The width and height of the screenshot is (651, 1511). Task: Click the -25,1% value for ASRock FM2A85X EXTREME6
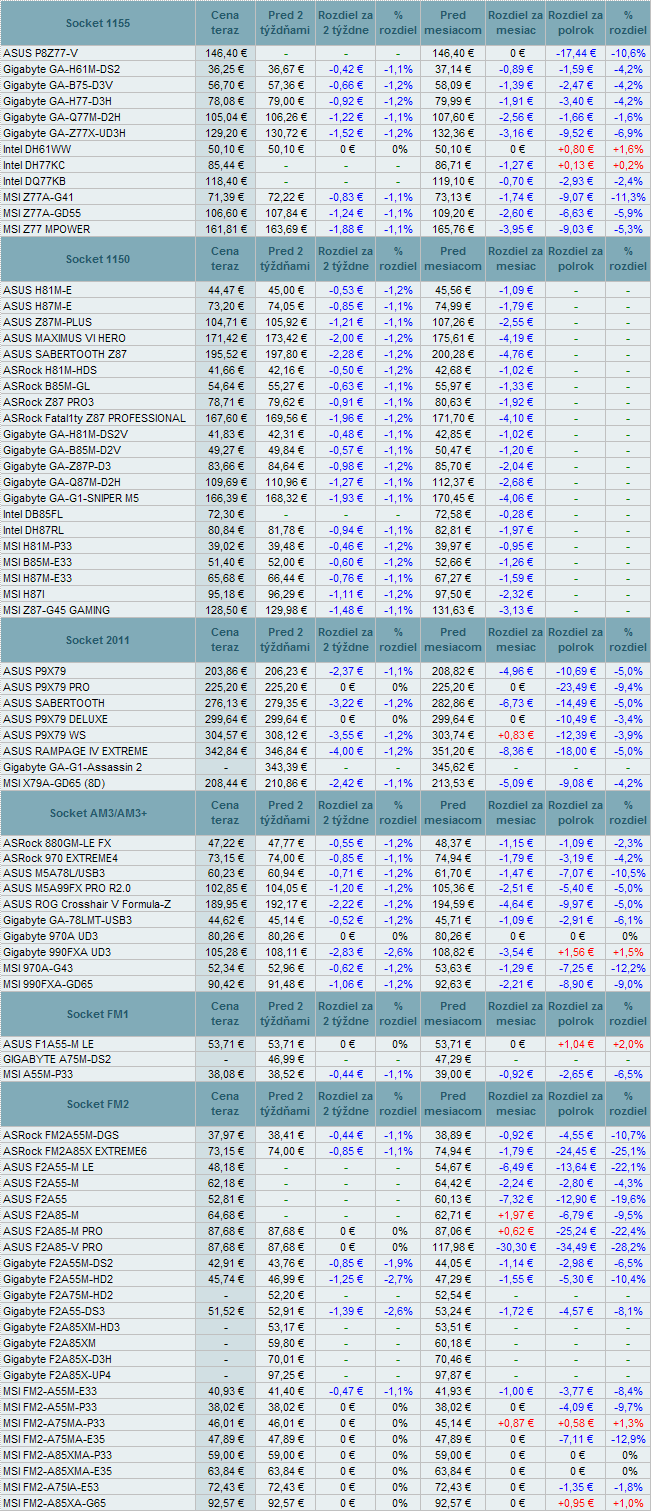[628, 1151]
